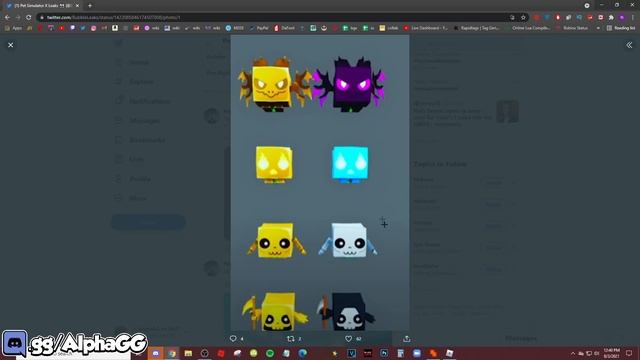This screenshot has height=360, width=640.
Task: Open the Chrome extensions puzzle icon
Action: pos(611,18)
